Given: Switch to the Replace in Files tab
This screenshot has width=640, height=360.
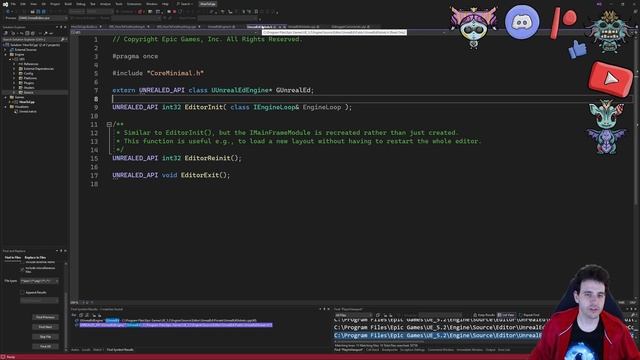Looking at the screenshot, I should tap(35, 258).
